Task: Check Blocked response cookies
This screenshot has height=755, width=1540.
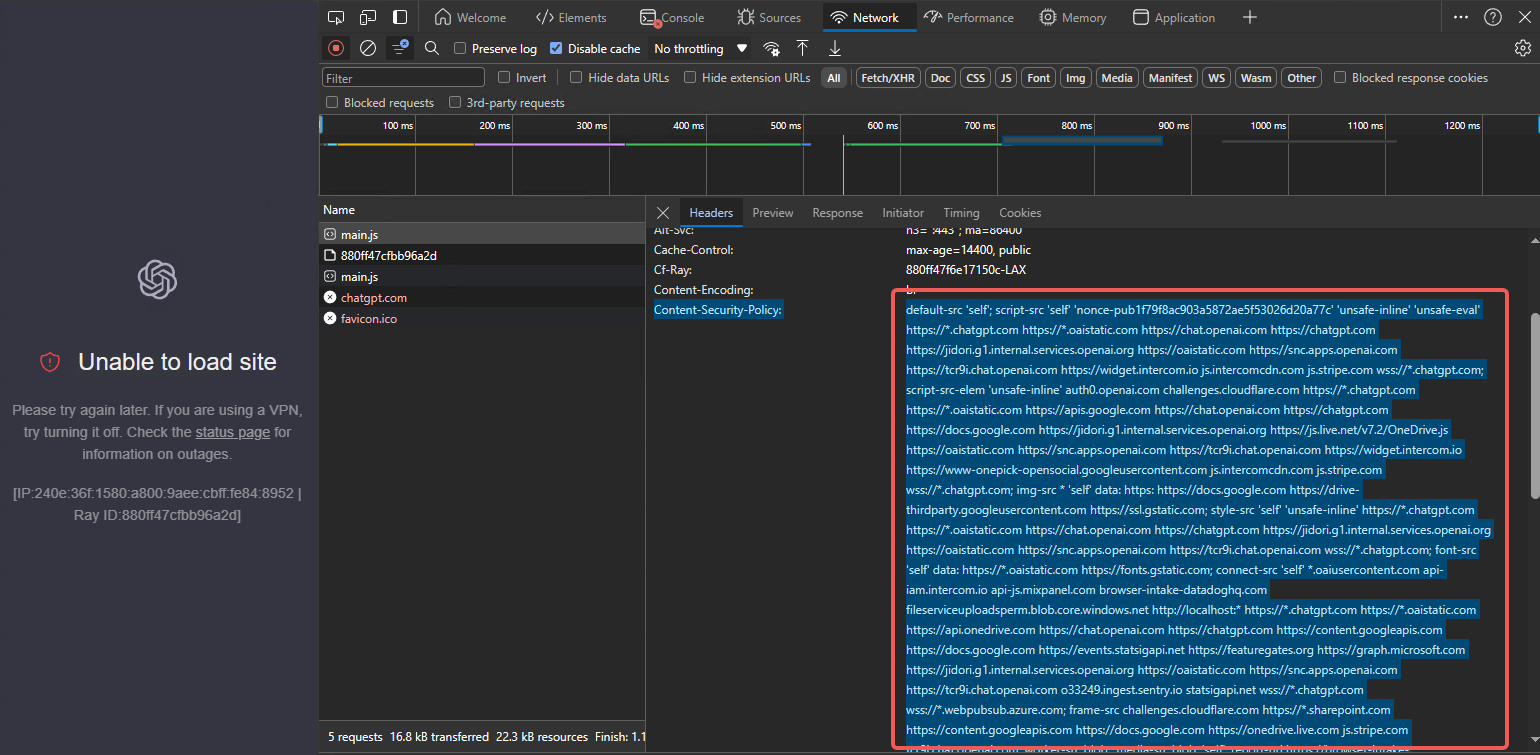Action: [1340, 77]
